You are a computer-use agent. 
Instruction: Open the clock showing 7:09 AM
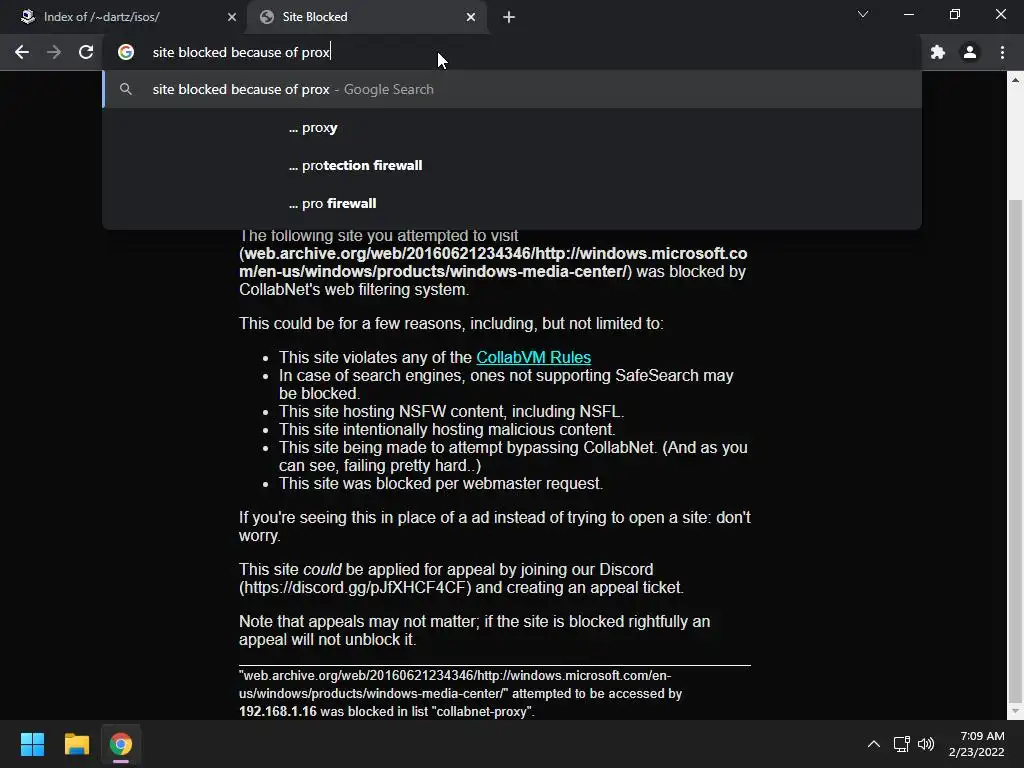pos(976,744)
